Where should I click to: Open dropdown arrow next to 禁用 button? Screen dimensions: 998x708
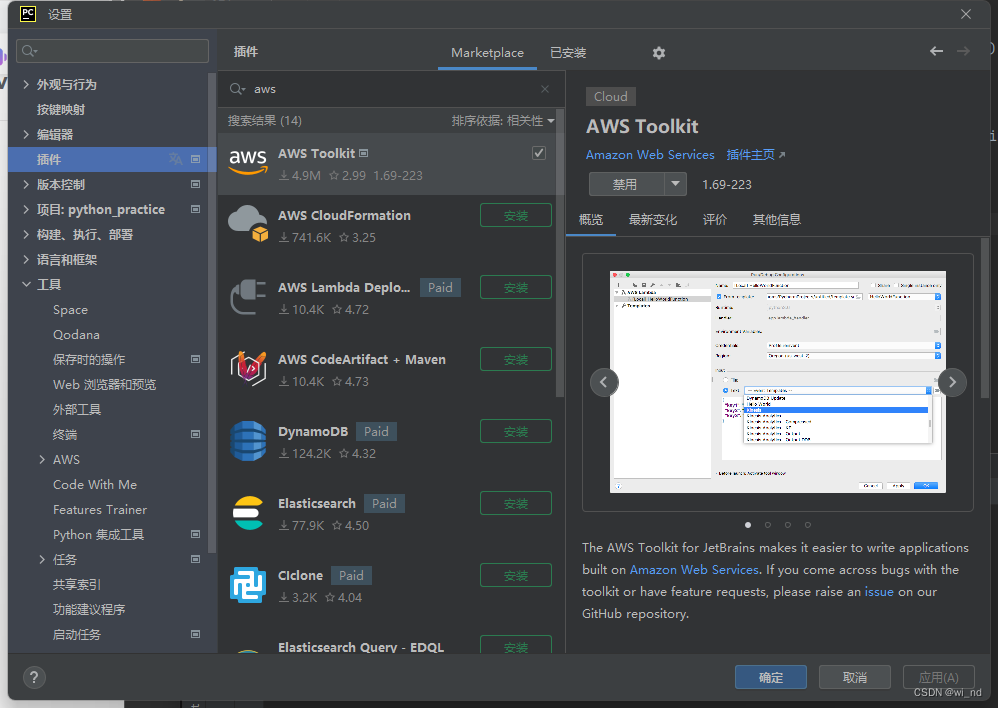(x=675, y=184)
